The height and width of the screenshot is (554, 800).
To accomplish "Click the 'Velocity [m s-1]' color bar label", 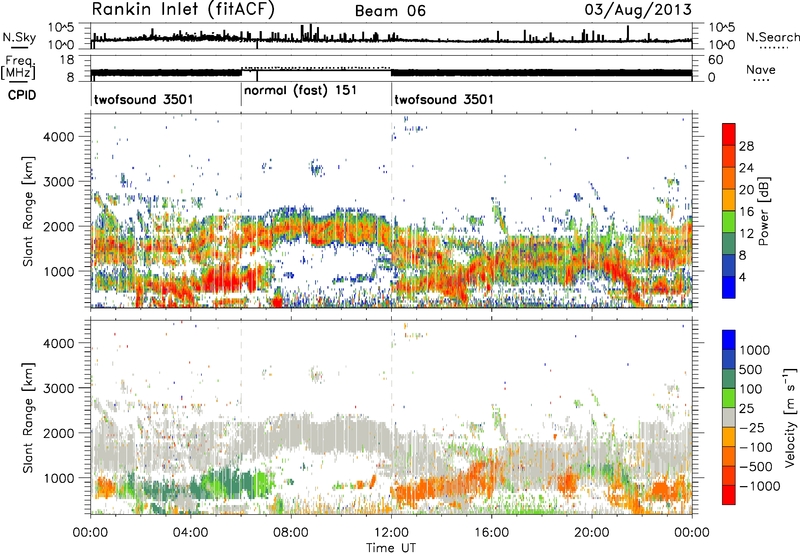I will (790, 417).
